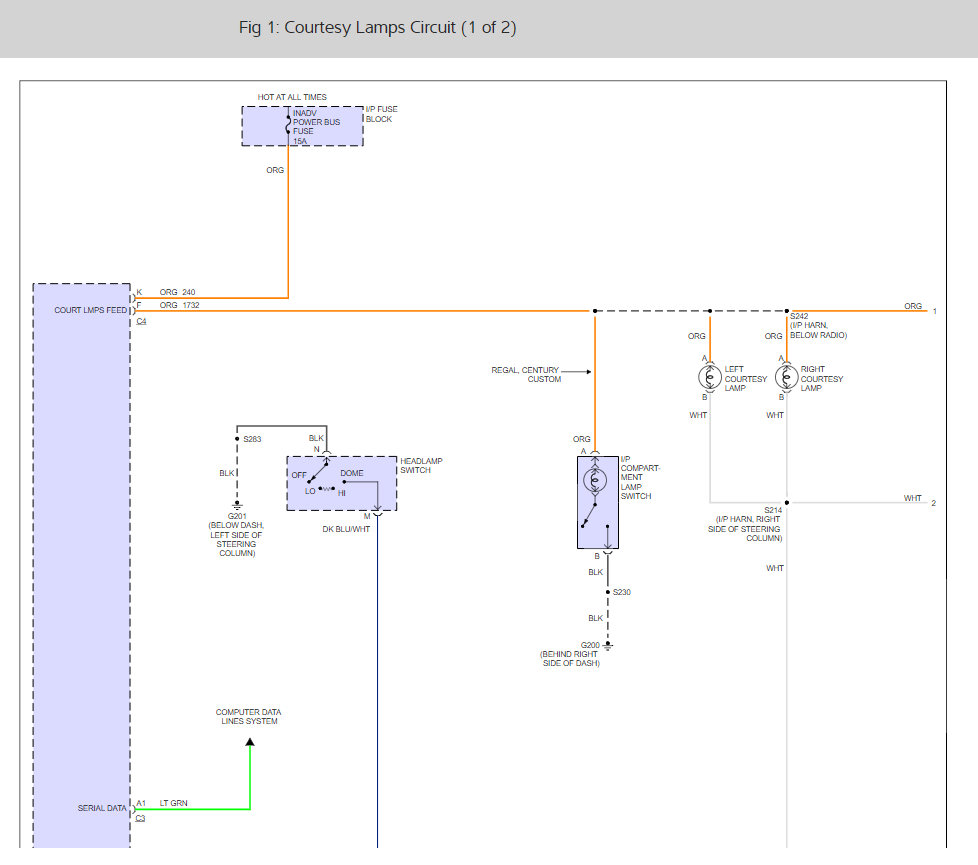Click the C3 connector label
The image size is (978, 865).
coord(141,819)
